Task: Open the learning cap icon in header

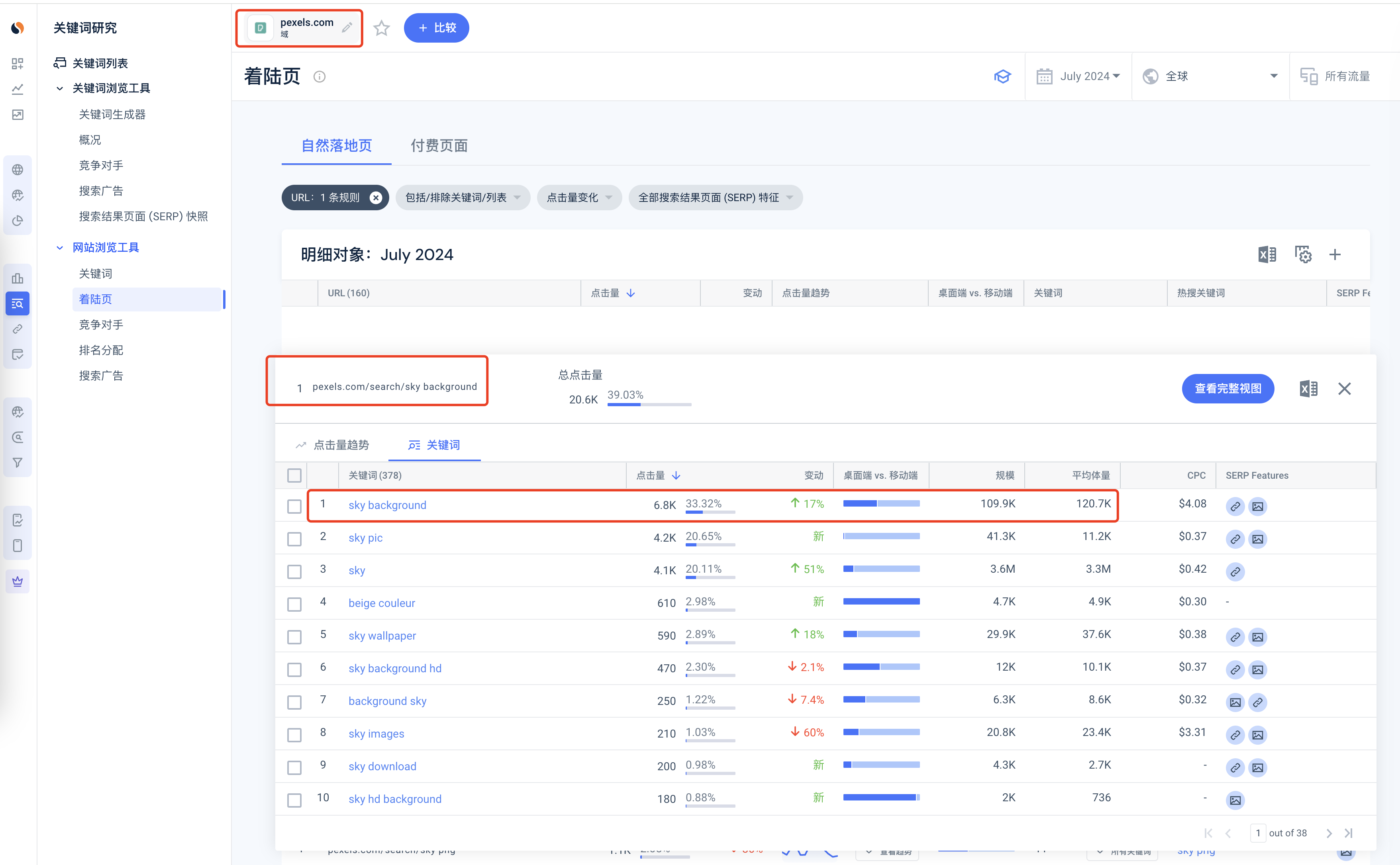Action: [x=1002, y=76]
